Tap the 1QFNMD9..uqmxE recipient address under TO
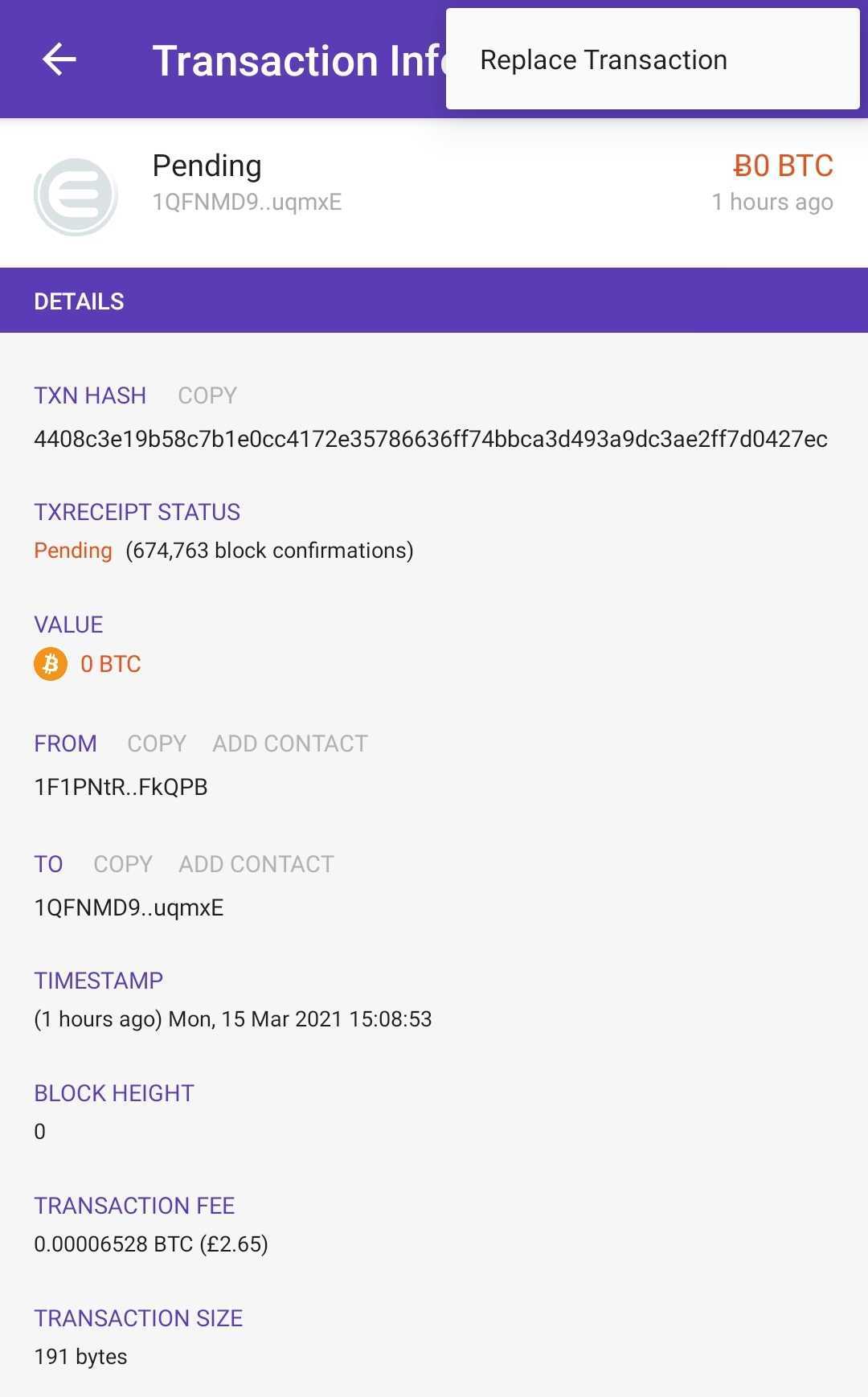Screen dimensions: 868x1397 click(129, 907)
